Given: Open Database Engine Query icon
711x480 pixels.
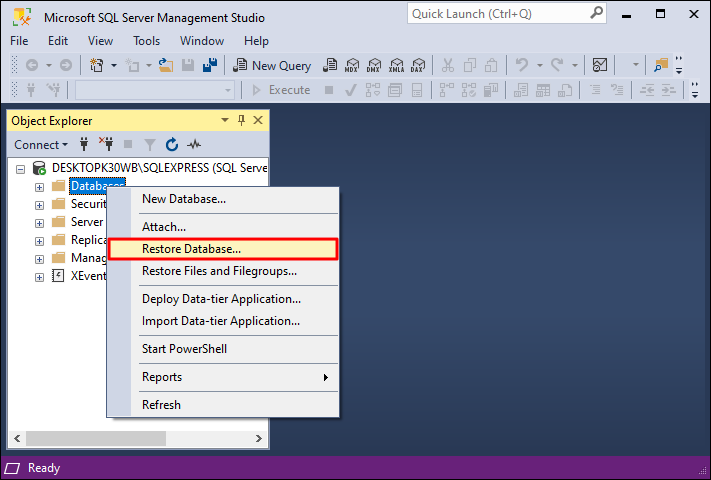Looking at the screenshot, I should [330, 66].
